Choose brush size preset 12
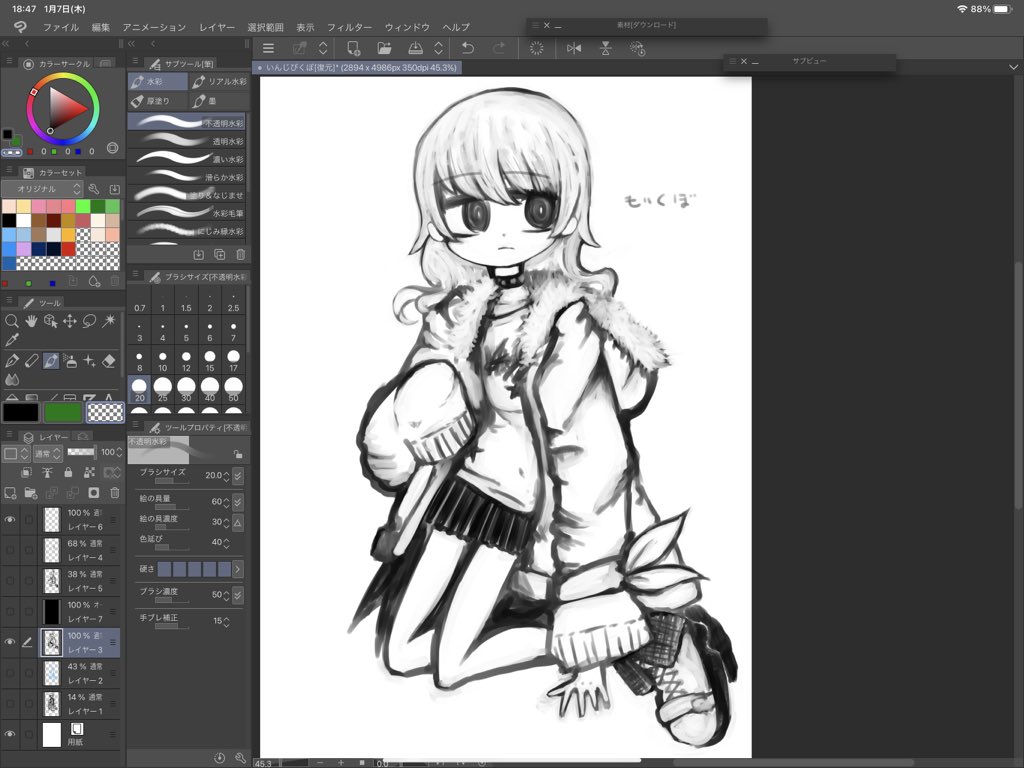Screen dimensions: 1024x768 click(x=186, y=361)
